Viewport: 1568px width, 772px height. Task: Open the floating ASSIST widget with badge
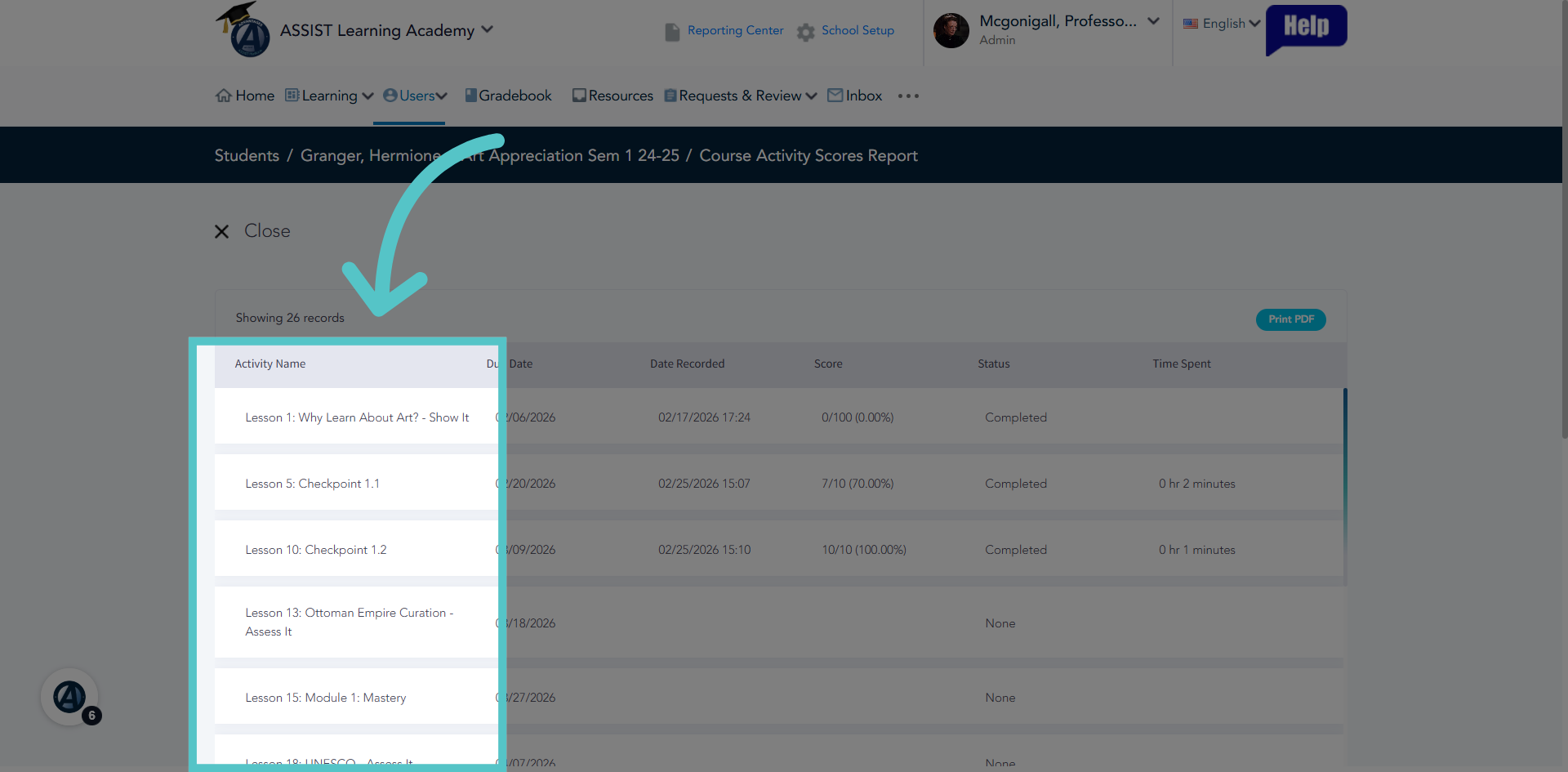tap(70, 697)
